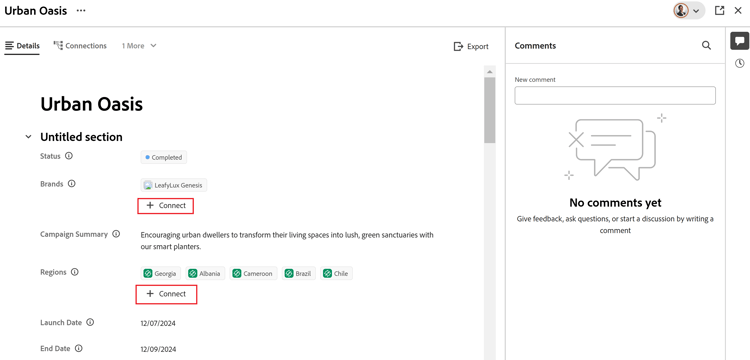Click the info icon next to Launch Date
This screenshot has height=360, width=750.
[90, 322]
